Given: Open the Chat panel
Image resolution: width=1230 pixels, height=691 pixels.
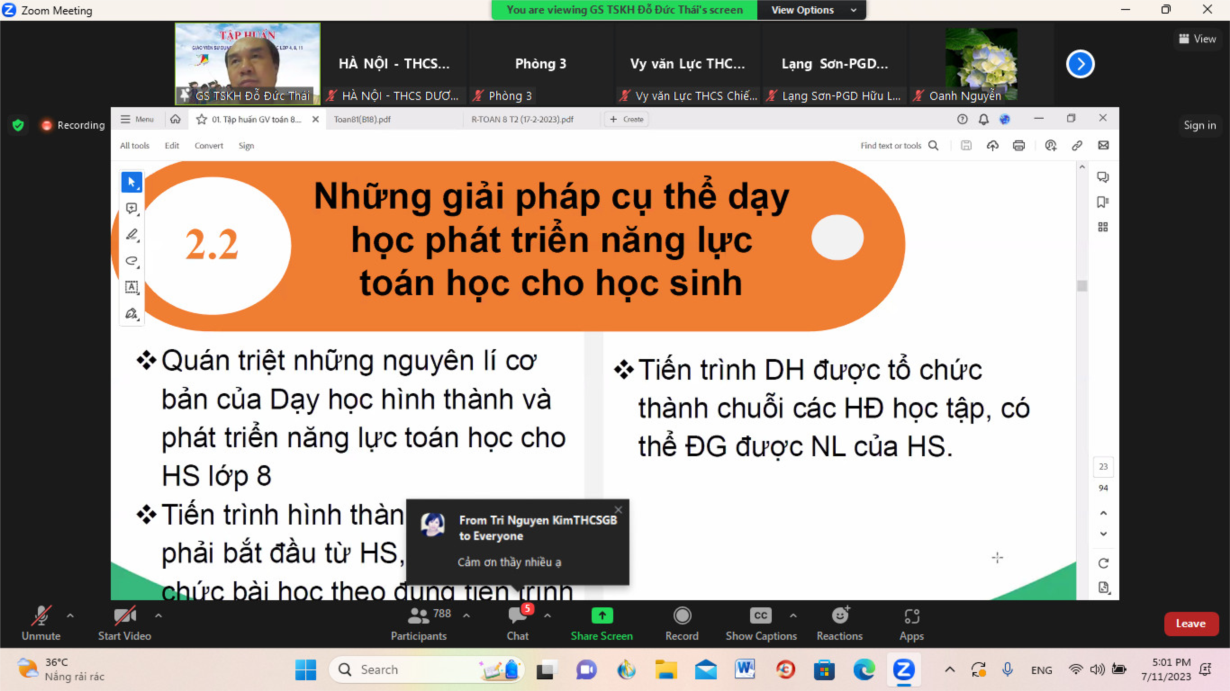Looking at the screenshot, I should pos(517,617).
